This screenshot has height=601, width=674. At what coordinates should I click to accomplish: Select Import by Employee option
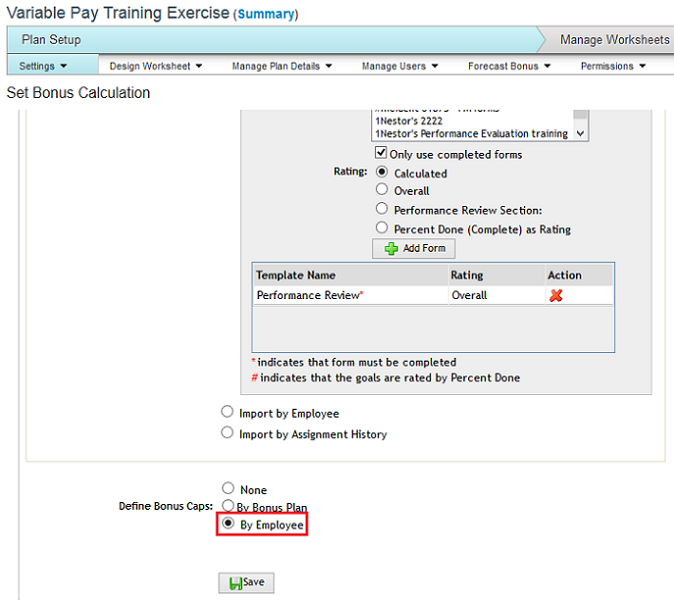tap(227, 412)
